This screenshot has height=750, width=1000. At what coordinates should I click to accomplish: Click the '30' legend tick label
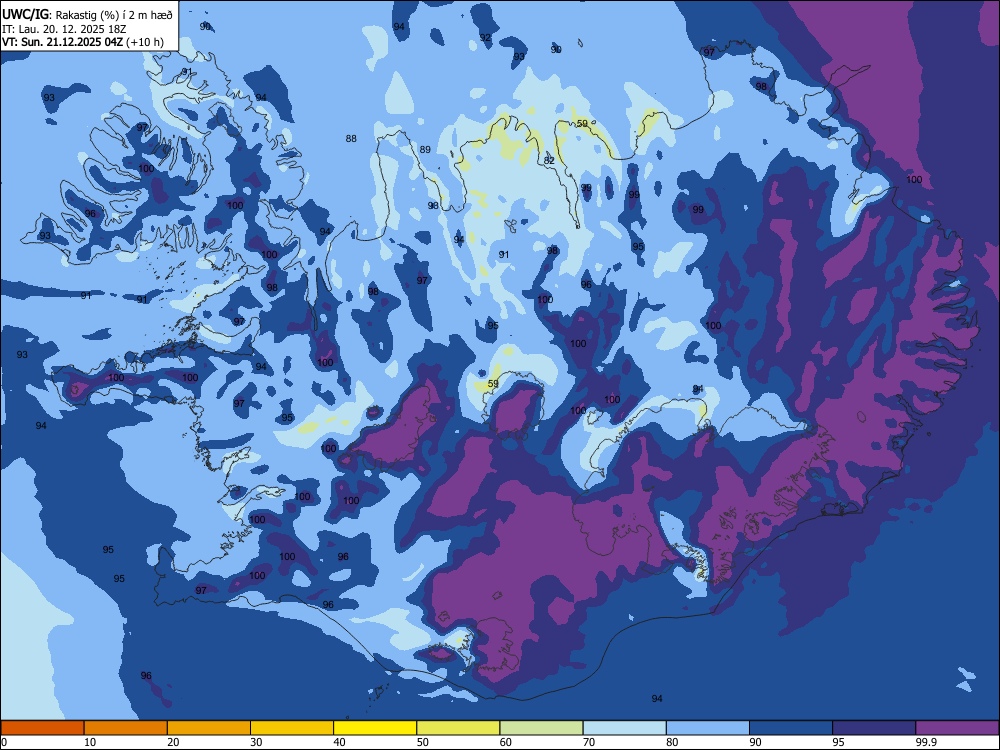[x=256, y=742]
